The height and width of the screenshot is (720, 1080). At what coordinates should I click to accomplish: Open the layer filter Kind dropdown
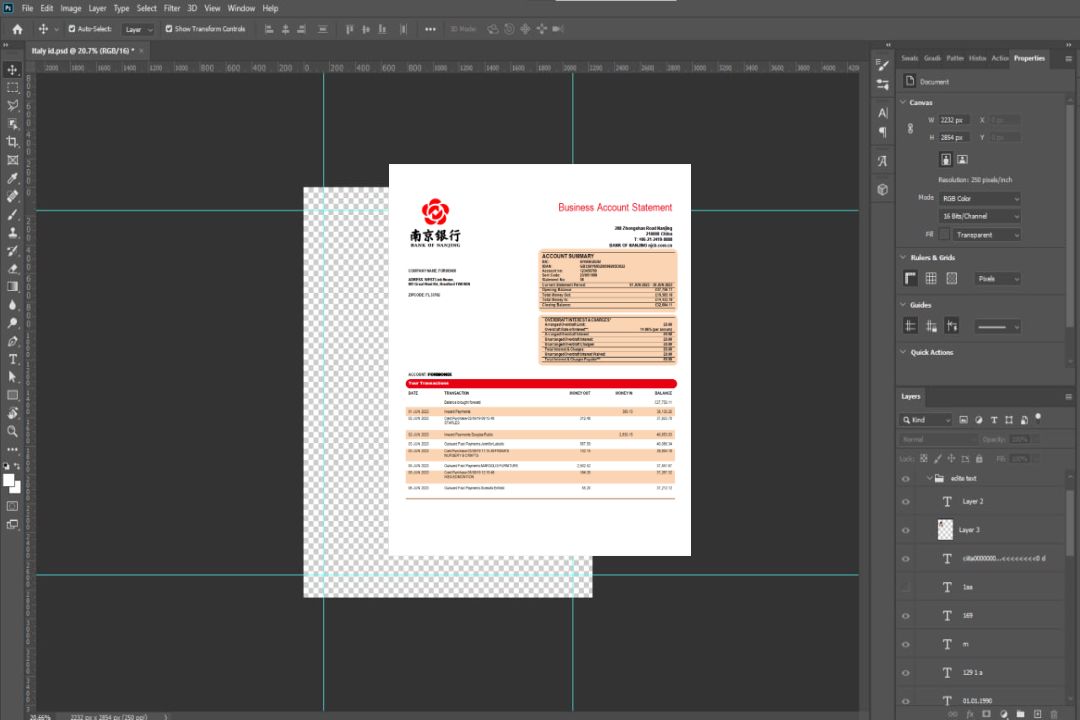point(926,420)
